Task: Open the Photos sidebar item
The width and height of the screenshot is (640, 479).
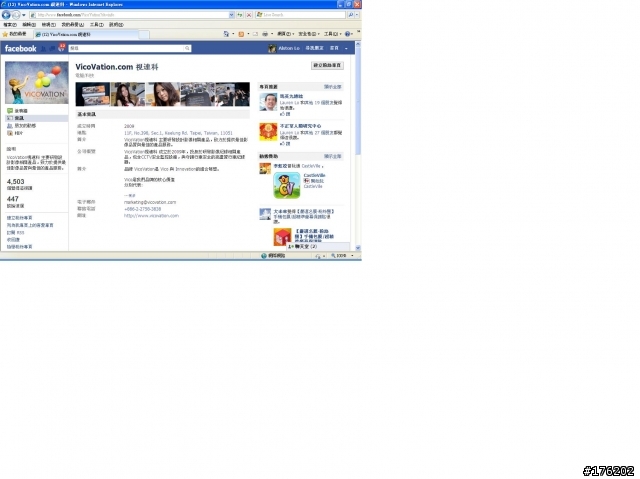Action: click(15, 133)
